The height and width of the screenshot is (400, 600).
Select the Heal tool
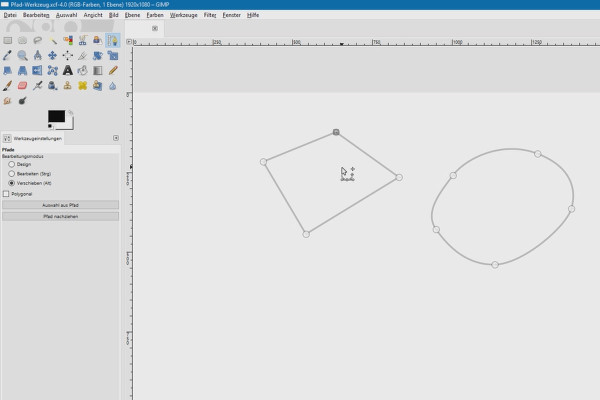(83, 86)
